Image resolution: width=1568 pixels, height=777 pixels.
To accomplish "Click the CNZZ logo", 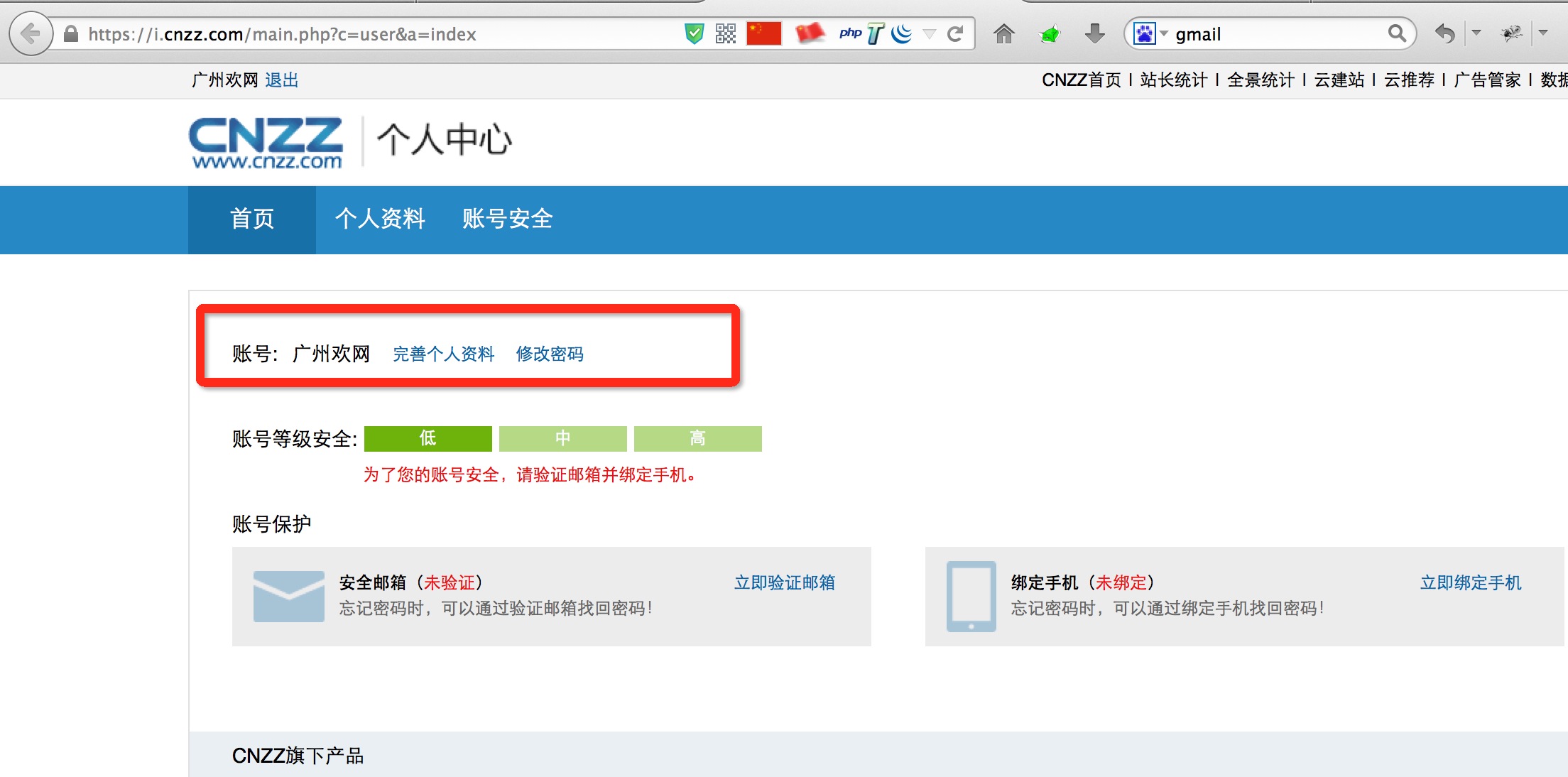I will tap(266, 143).
